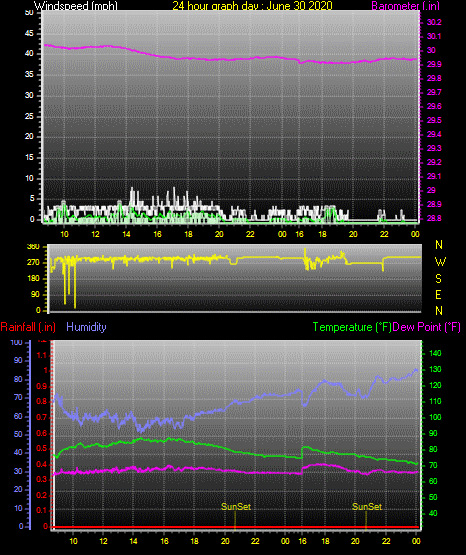
Task: Click windspeed scale value 25
Action: [x=29, y=116]
